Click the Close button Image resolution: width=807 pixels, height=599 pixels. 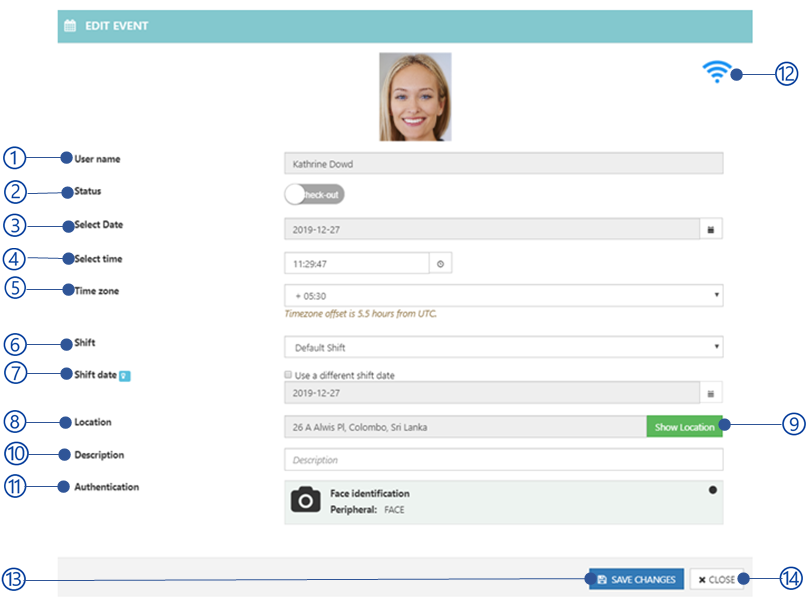coord(716,579)
